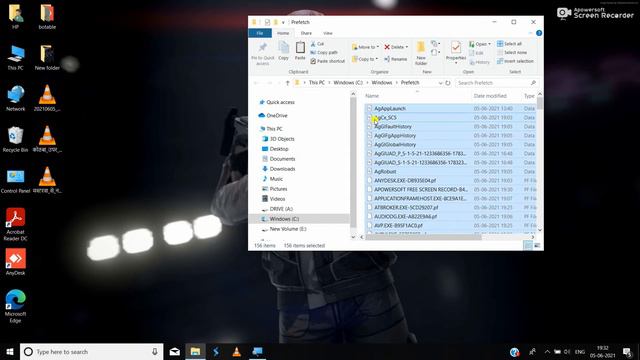Click the red Delete button
Screen dimensions: 640x360
396,47
